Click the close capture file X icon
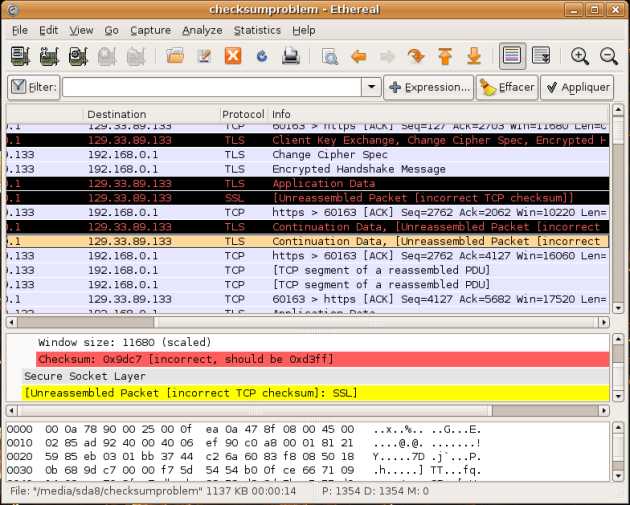This screenshot has width=630, height=505. coord(233,56)
